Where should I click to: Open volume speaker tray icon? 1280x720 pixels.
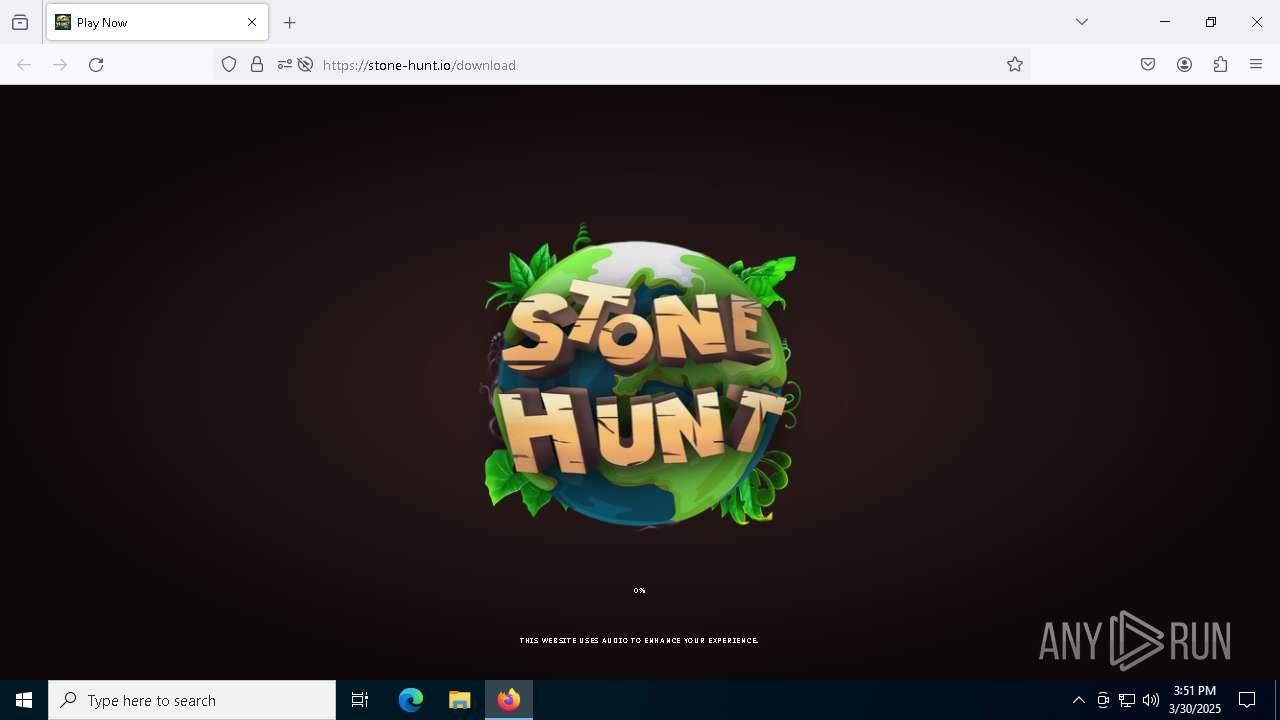pyautogui.click(x=1151, y=700)
